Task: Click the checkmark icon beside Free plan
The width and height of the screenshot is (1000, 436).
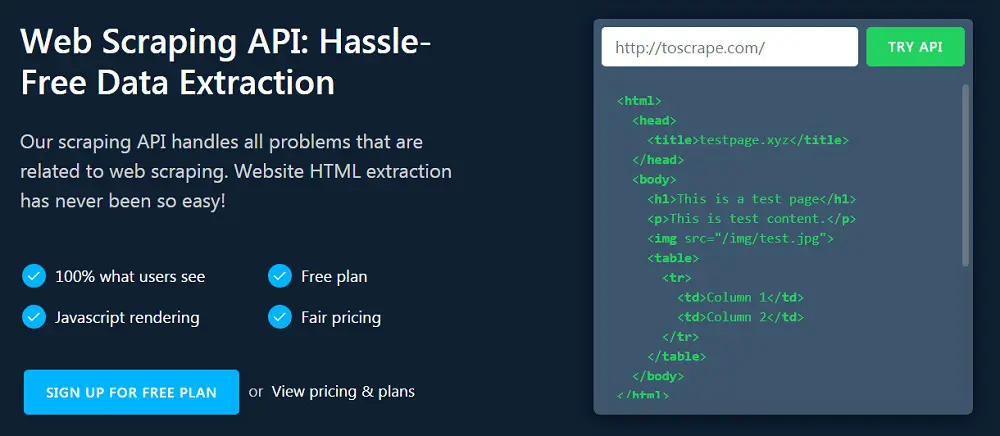Action: click(x=279, y=277)
